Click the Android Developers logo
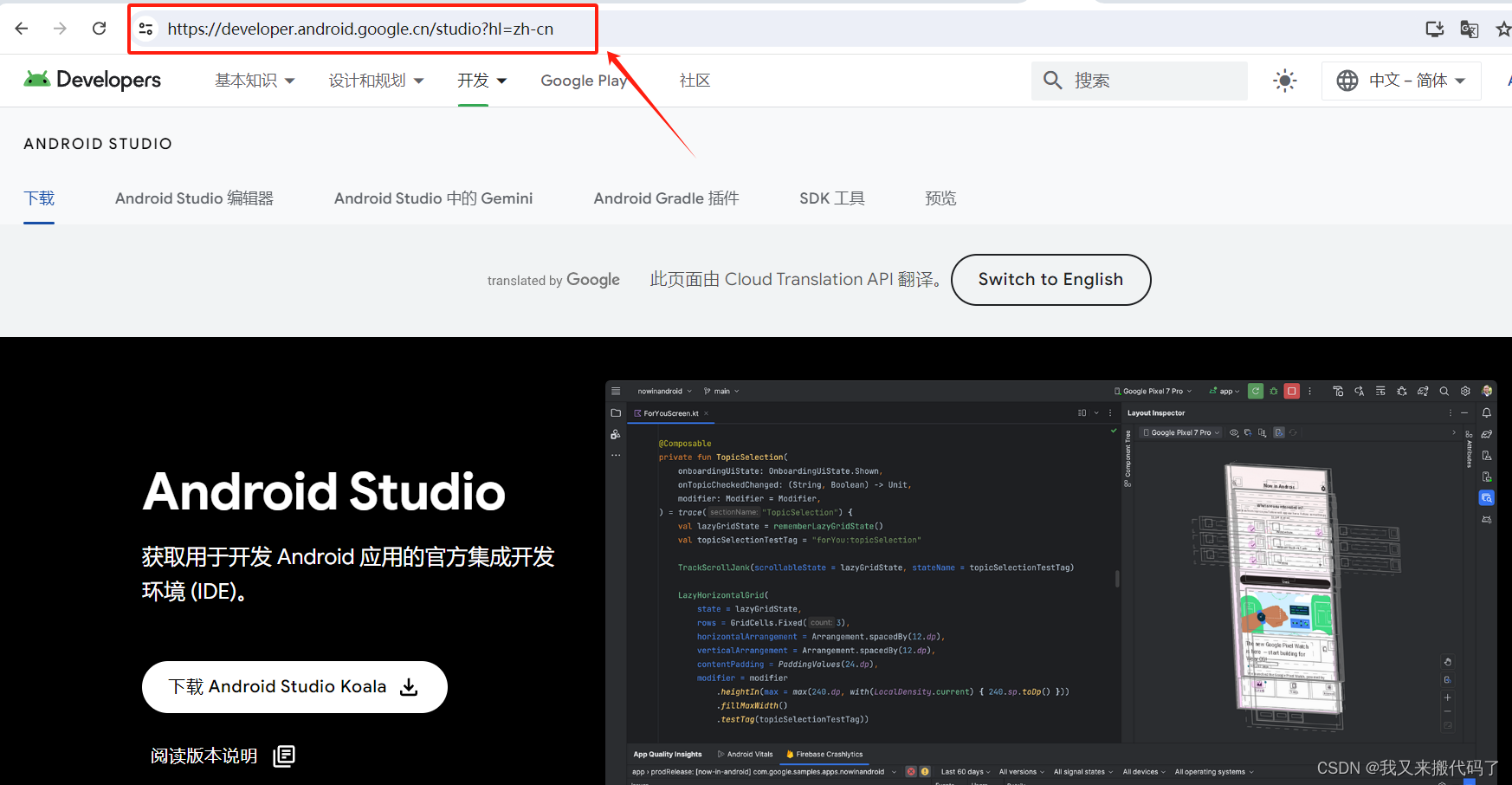This screenshot has height=785, width=1512. [92, 80]
